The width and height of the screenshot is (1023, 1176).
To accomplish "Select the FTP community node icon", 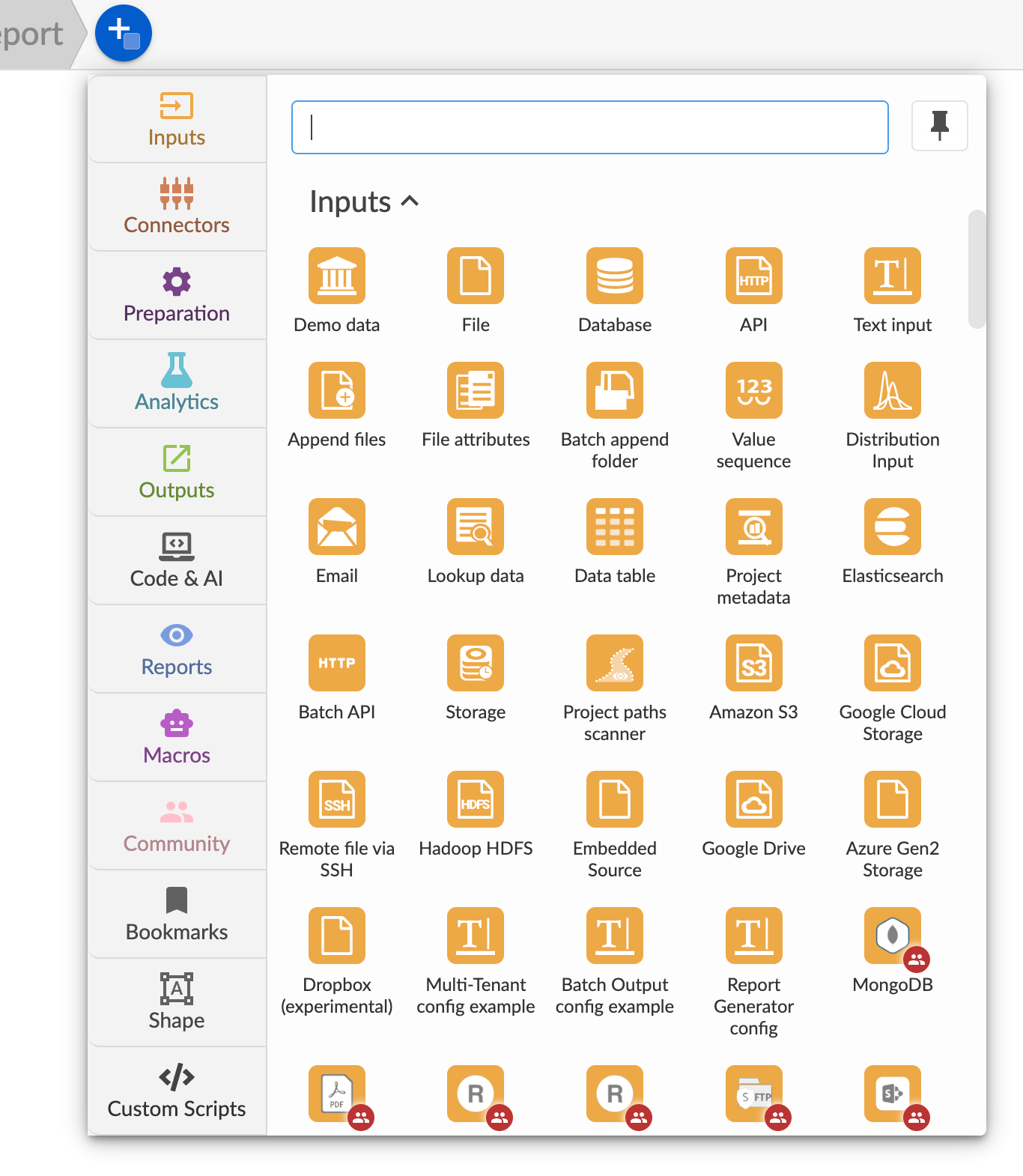I will click(x=754, y=1094).
